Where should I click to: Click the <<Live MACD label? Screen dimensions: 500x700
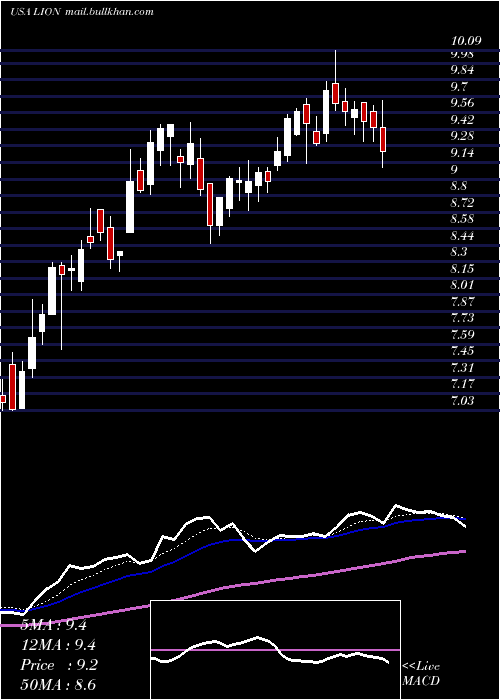[x=421, y=673]
